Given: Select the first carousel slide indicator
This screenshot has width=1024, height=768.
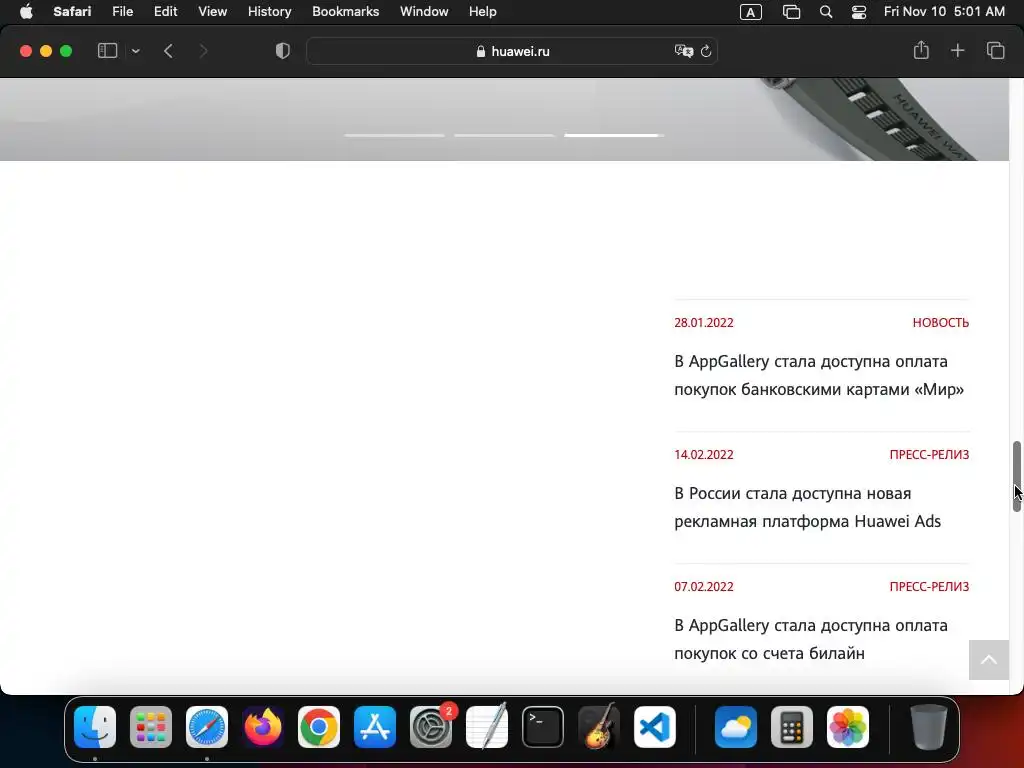Looking at the screenshot, I should (394, 135).
